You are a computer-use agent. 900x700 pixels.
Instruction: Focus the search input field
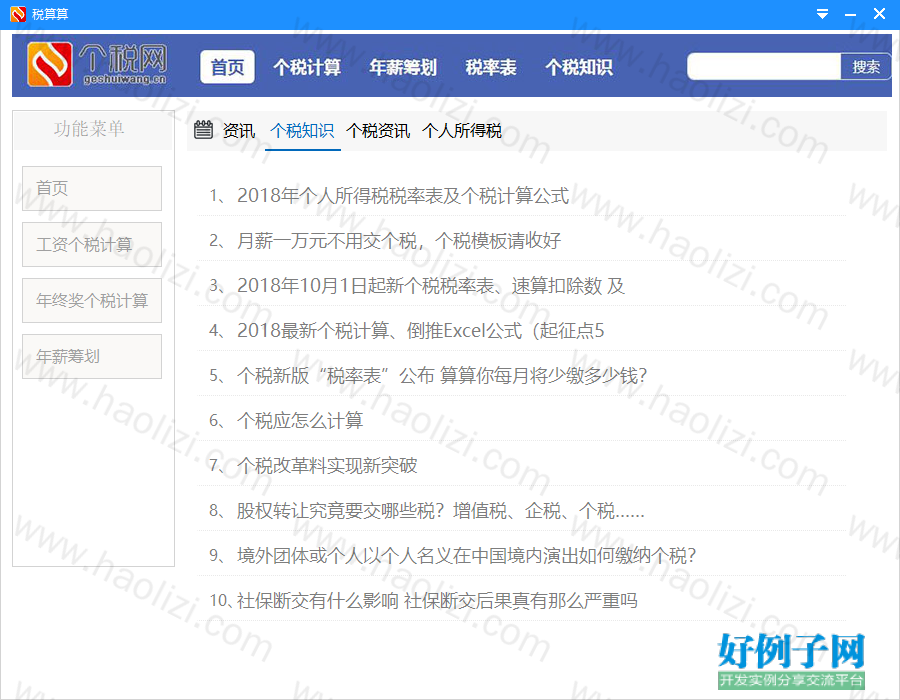(x=764, y=67)
